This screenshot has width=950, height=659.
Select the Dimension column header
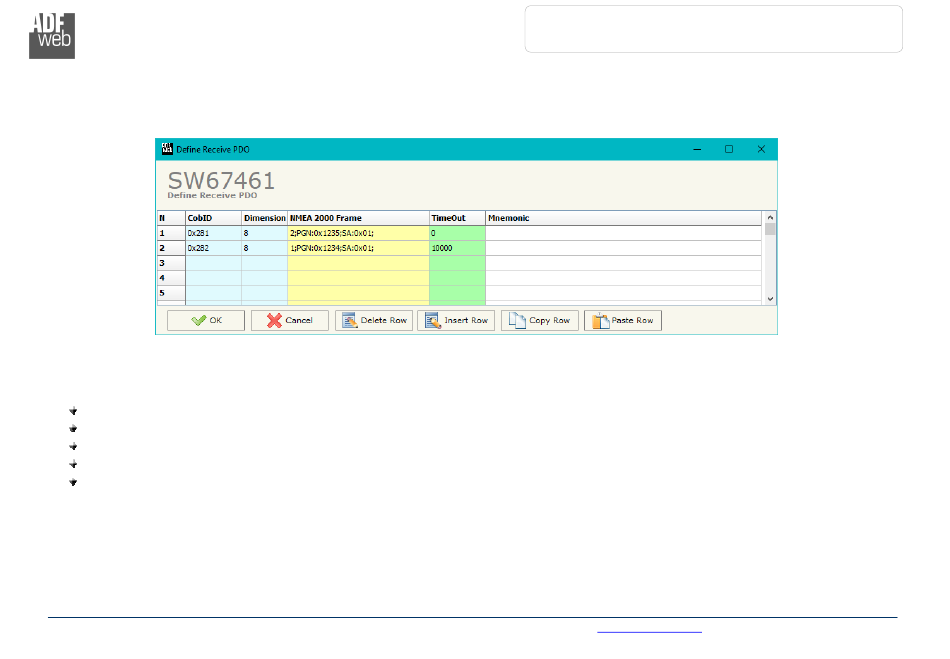264,218
